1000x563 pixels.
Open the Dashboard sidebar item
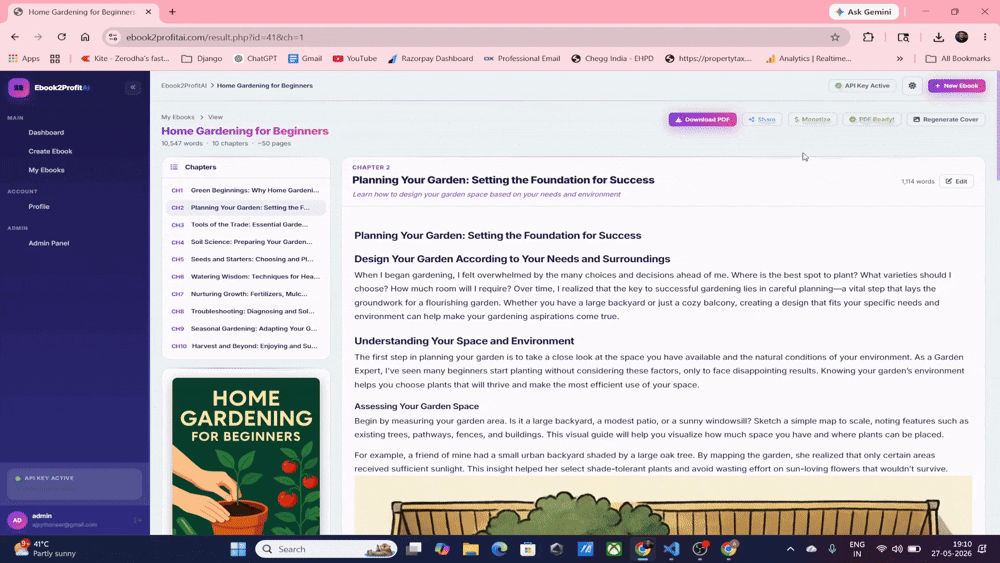(46, 133)
